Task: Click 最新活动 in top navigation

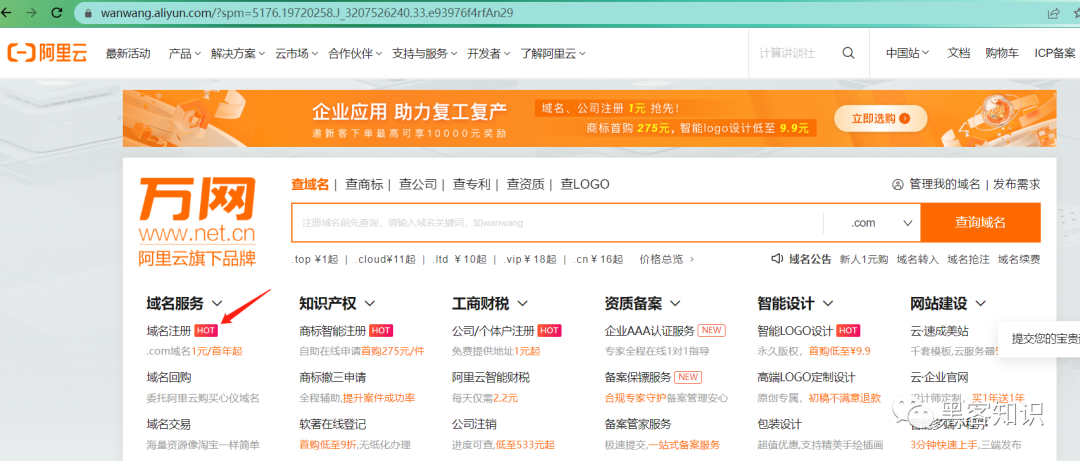Action: click(x=128, y=54)
